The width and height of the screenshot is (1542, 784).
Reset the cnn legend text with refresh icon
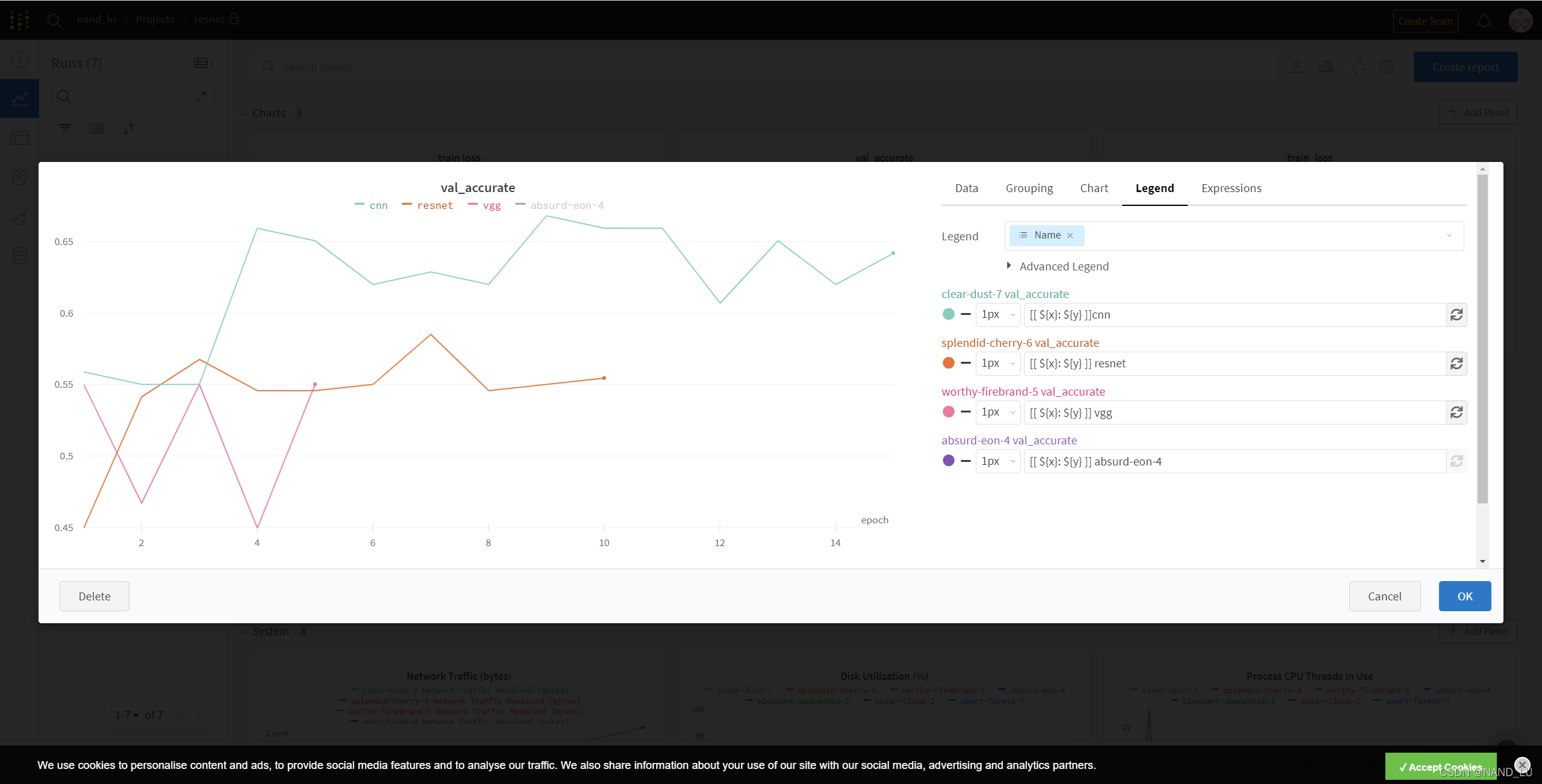[1456, 315]
